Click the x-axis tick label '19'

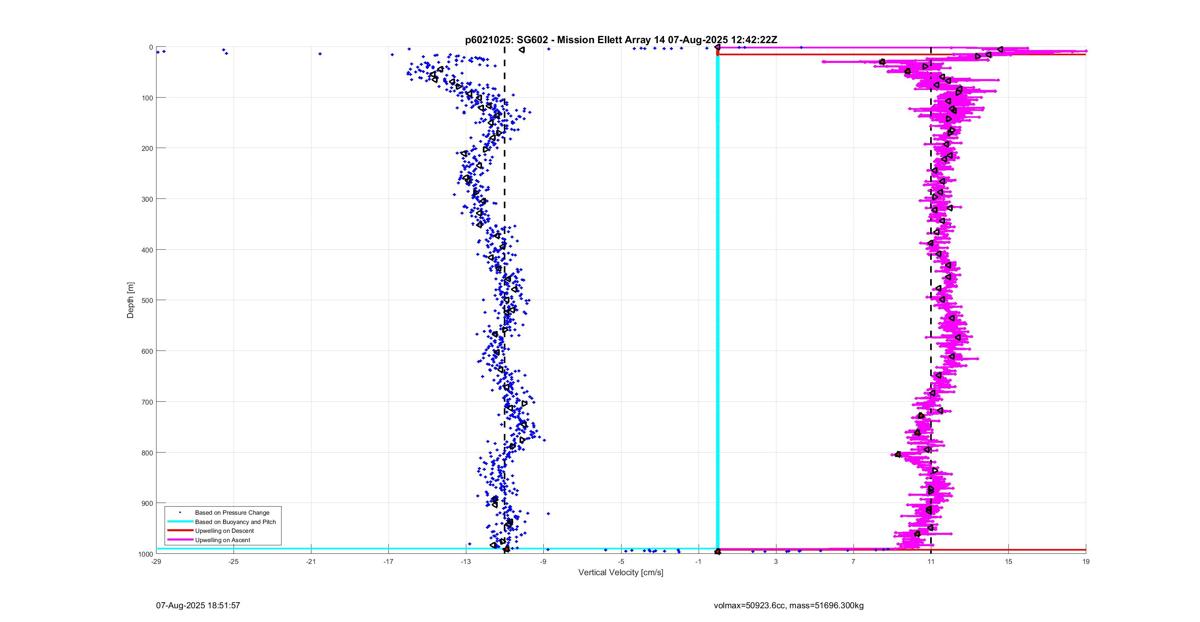pyautogui.click(x=1086, y=562)
